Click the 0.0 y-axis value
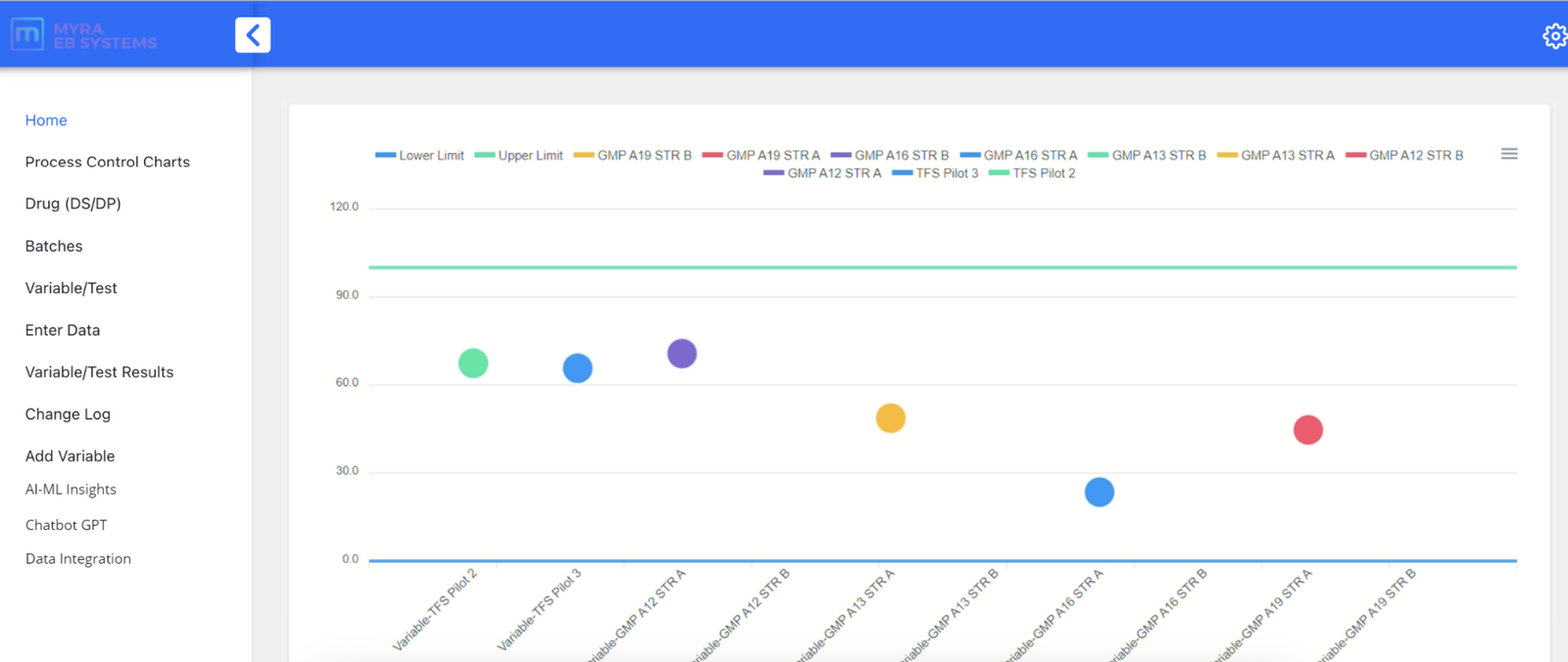Viewport: 1568px width, 662px height. [350, 559]
